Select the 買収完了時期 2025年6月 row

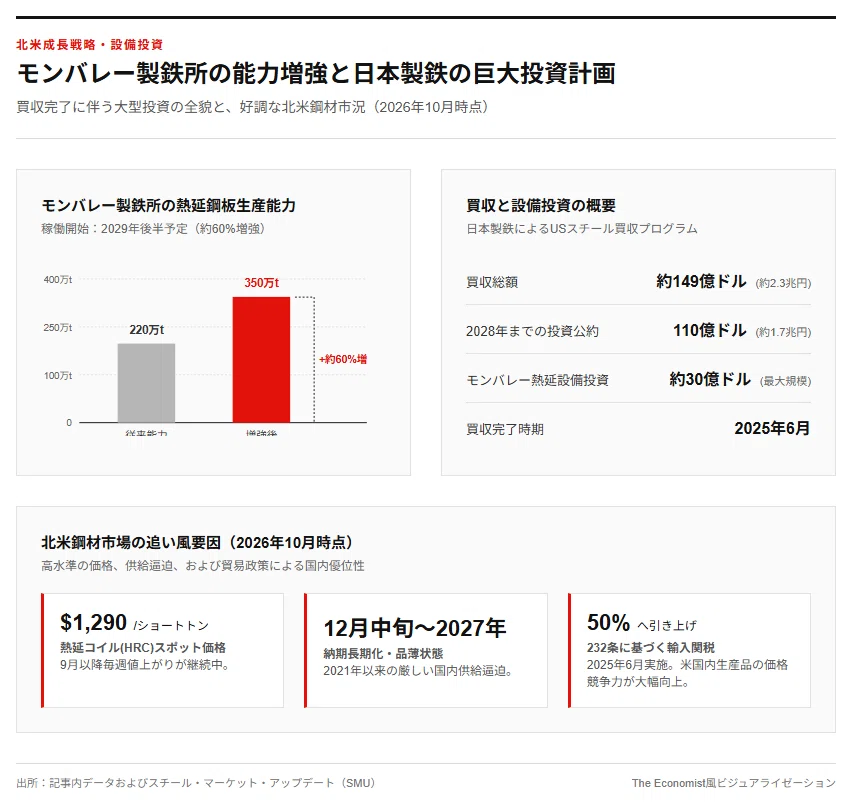click(x=638, y=428)
